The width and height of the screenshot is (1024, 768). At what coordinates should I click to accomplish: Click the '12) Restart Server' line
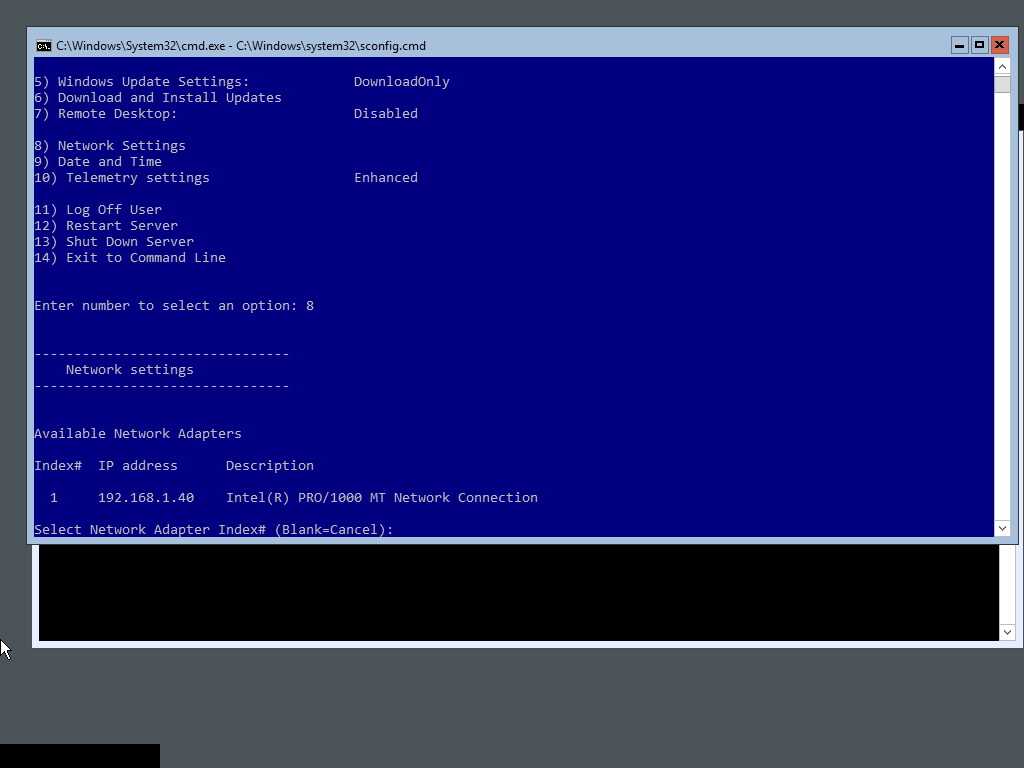click(x=106, y=226)
